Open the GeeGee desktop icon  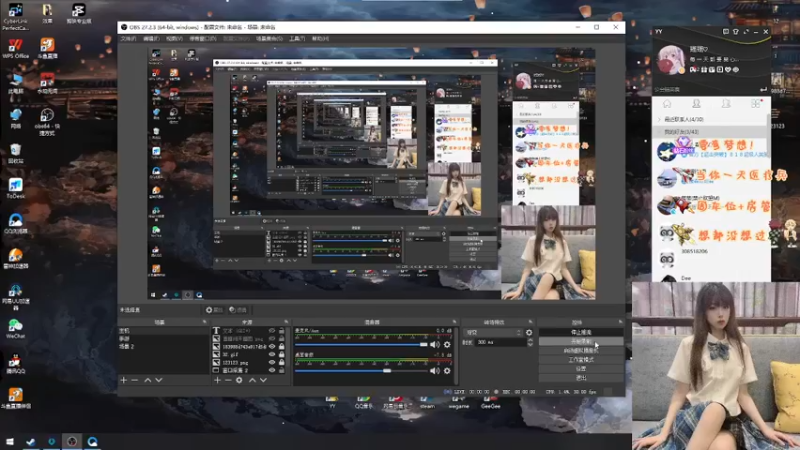(491, 403)
